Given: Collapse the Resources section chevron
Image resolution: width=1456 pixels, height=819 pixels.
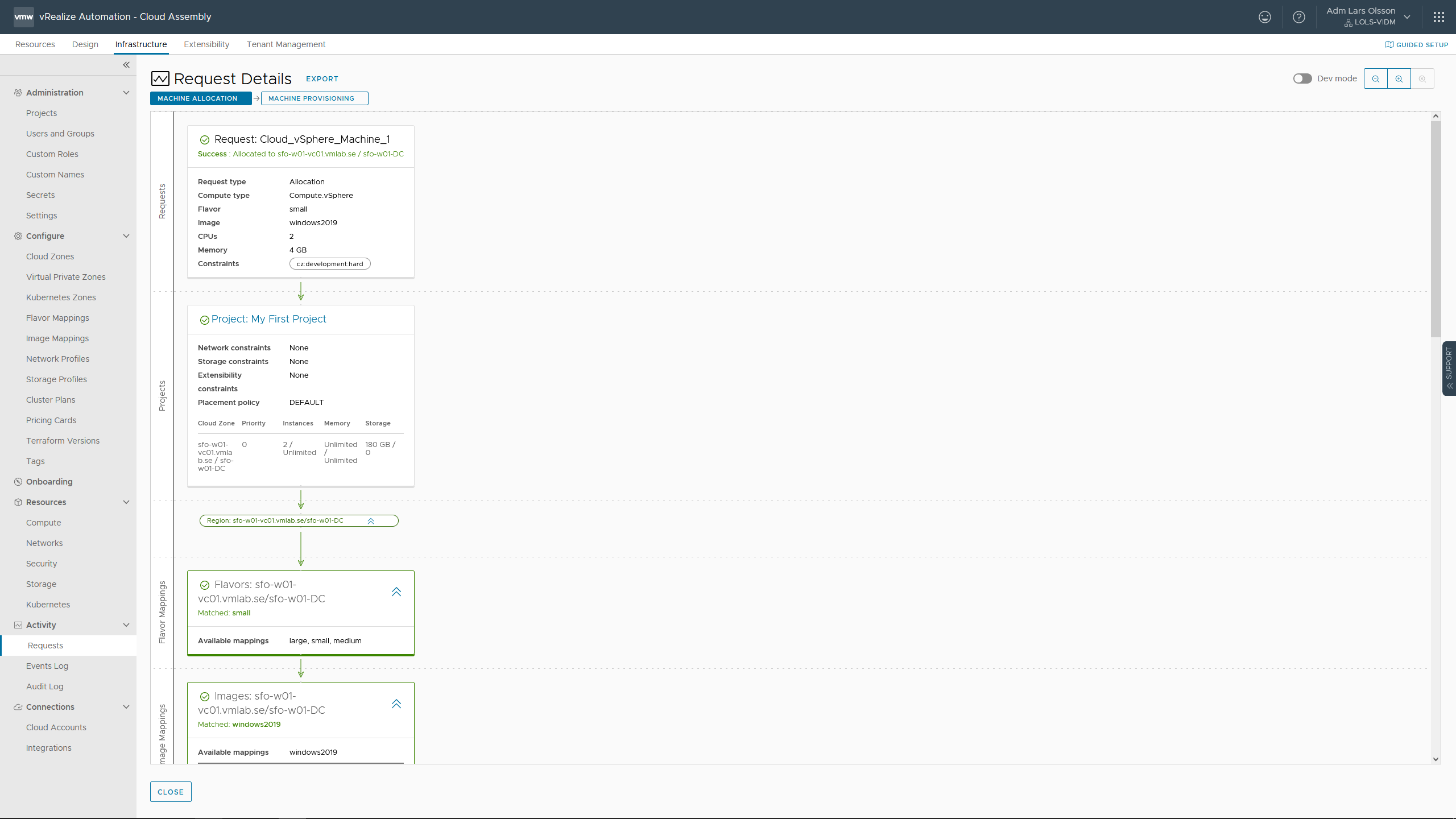Looking at the screenshot, I should (126, 502).
